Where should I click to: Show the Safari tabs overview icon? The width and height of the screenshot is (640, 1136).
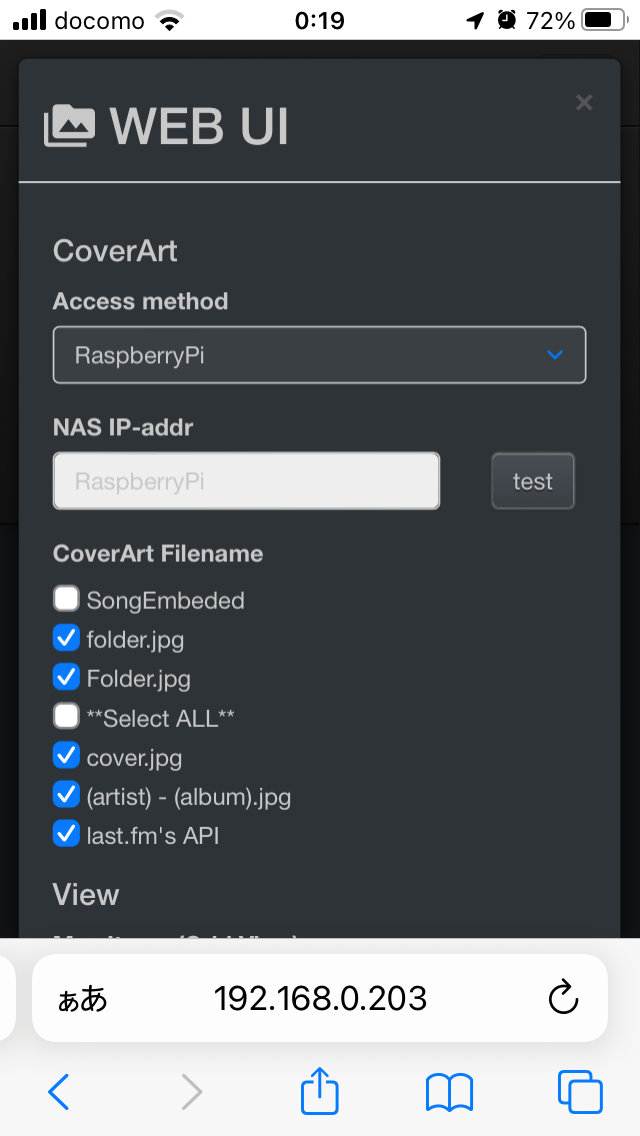click(x=580, y=1092)
